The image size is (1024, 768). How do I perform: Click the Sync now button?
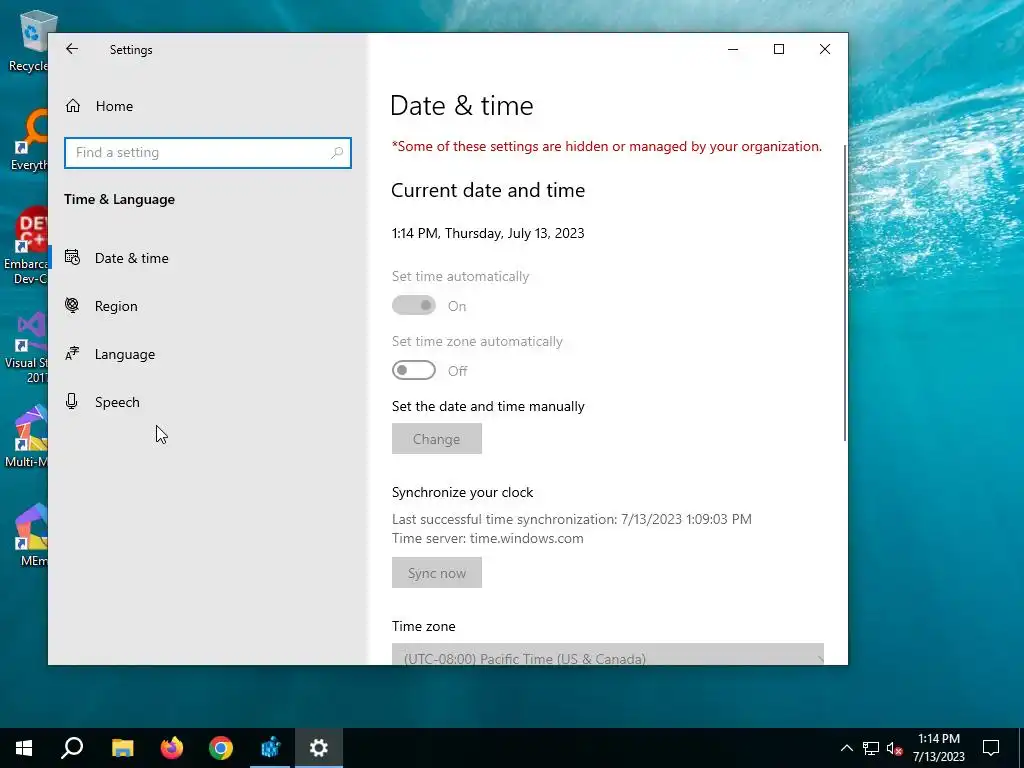(436, 573)
